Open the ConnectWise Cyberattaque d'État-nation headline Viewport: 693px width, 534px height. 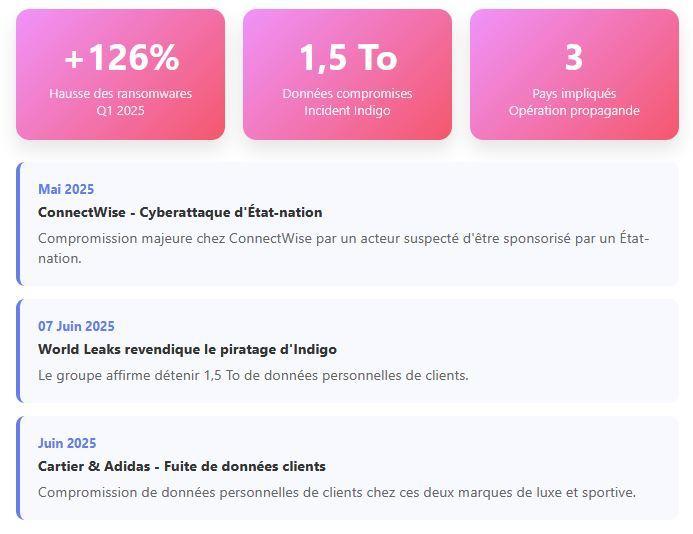(180, 212)
